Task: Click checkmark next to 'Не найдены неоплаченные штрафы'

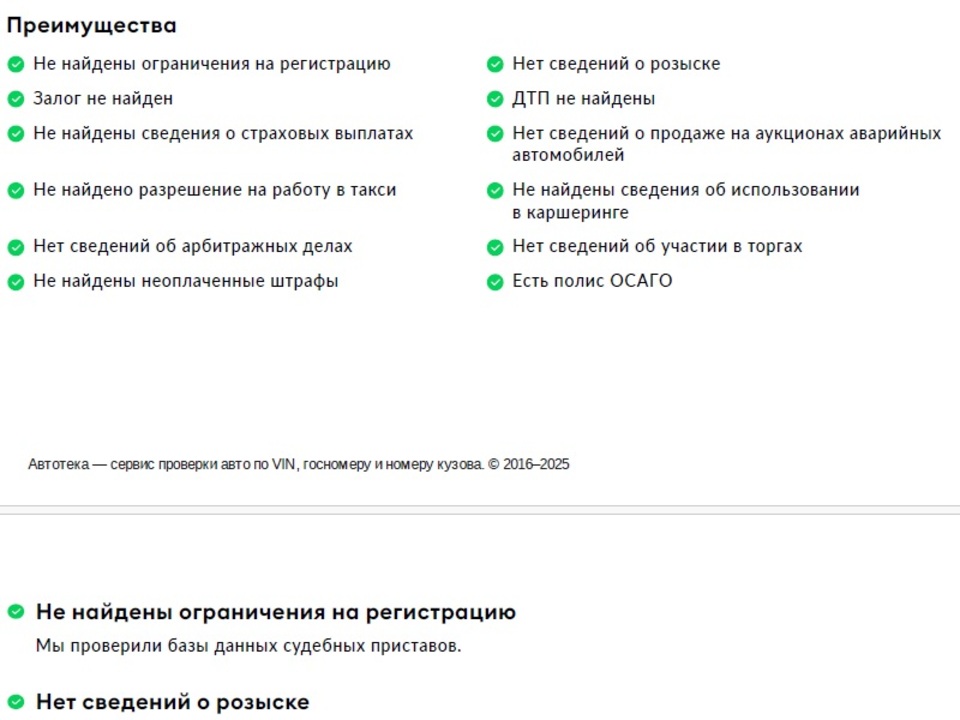Action: 16,282
